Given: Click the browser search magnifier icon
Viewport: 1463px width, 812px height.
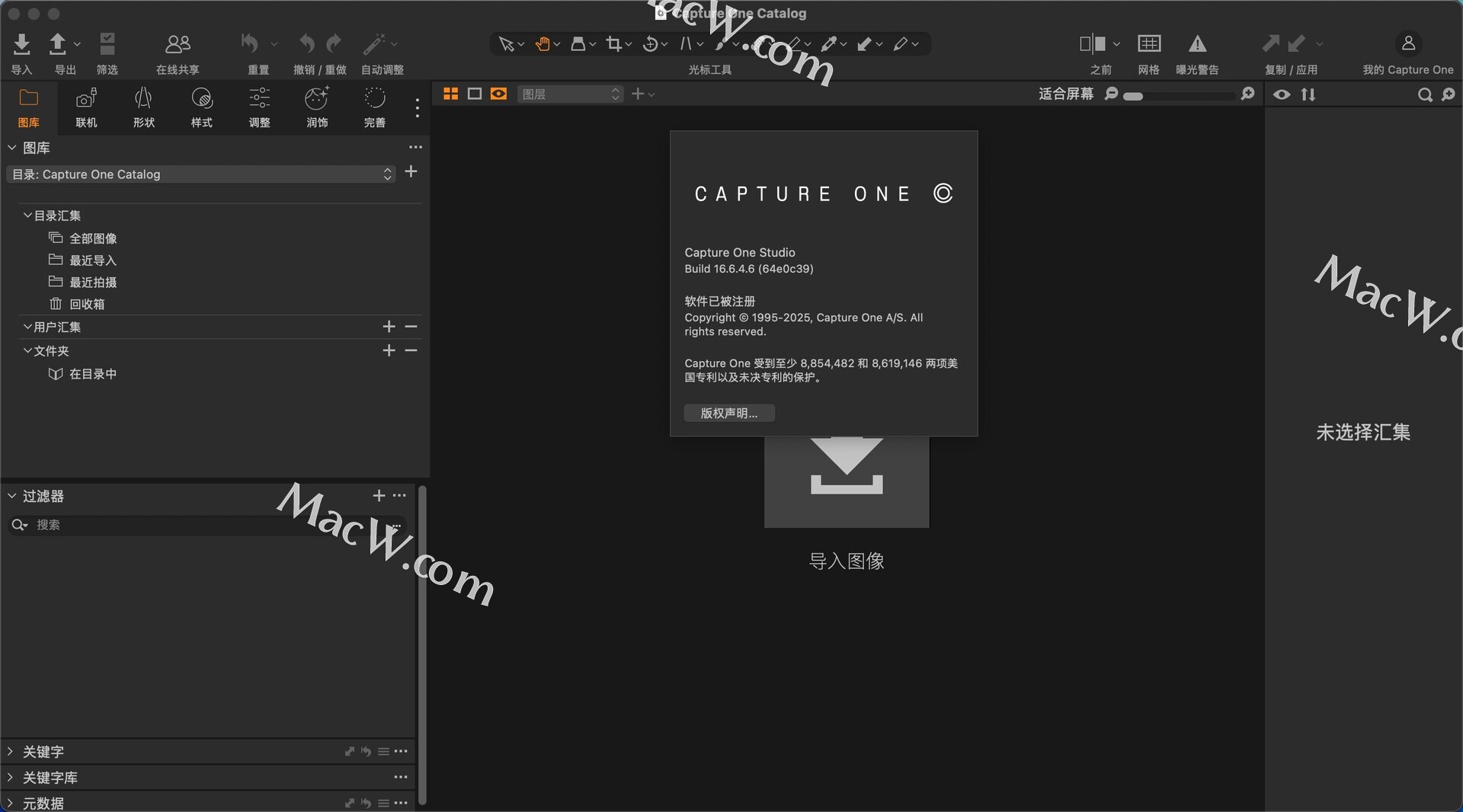Looking at the screenshot, I should [x=1425, y=94].
